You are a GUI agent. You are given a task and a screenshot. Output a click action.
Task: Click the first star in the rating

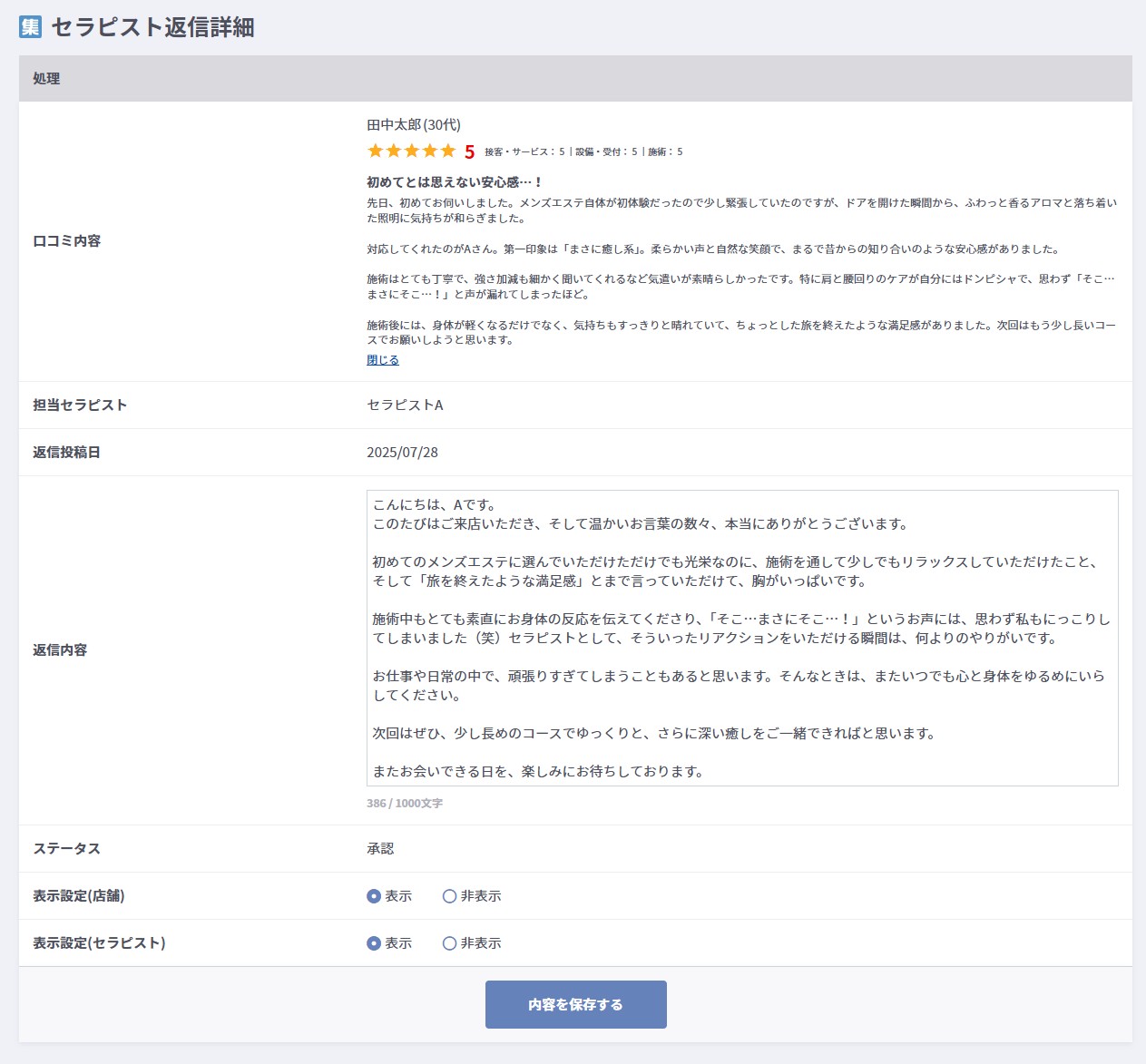375,151
